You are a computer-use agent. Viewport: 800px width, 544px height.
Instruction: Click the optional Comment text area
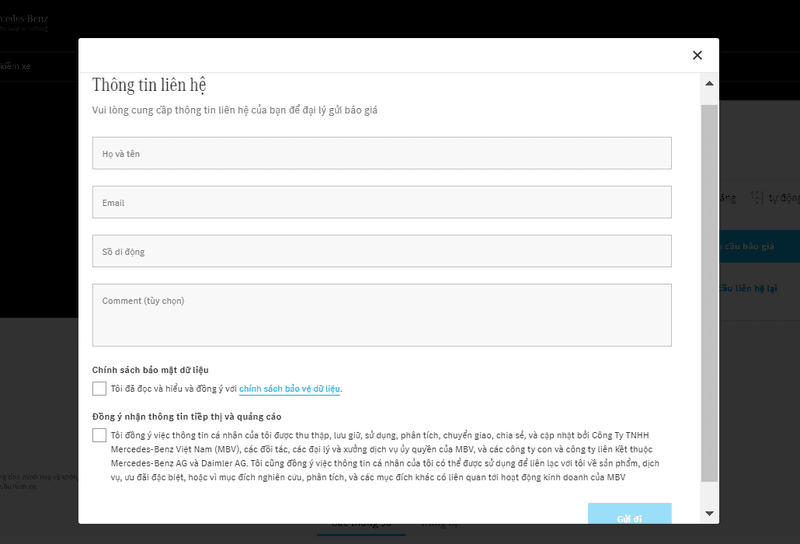coord(381,314)
